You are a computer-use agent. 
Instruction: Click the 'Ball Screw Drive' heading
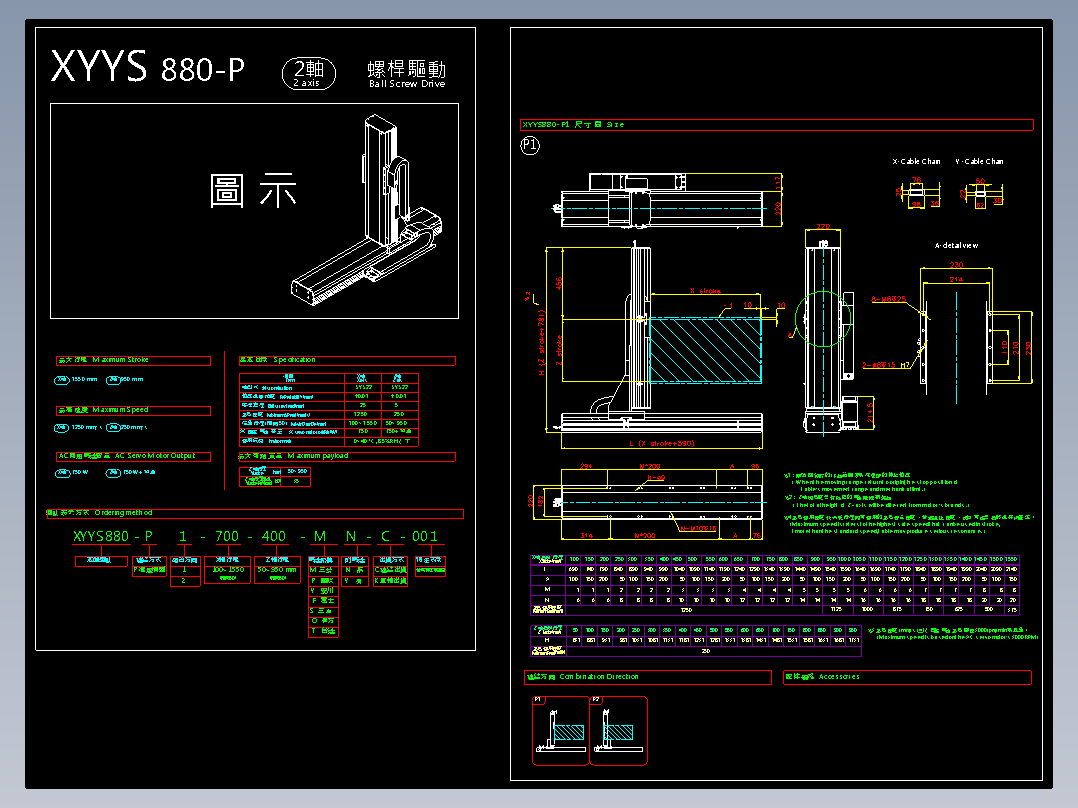pos(407,84)
